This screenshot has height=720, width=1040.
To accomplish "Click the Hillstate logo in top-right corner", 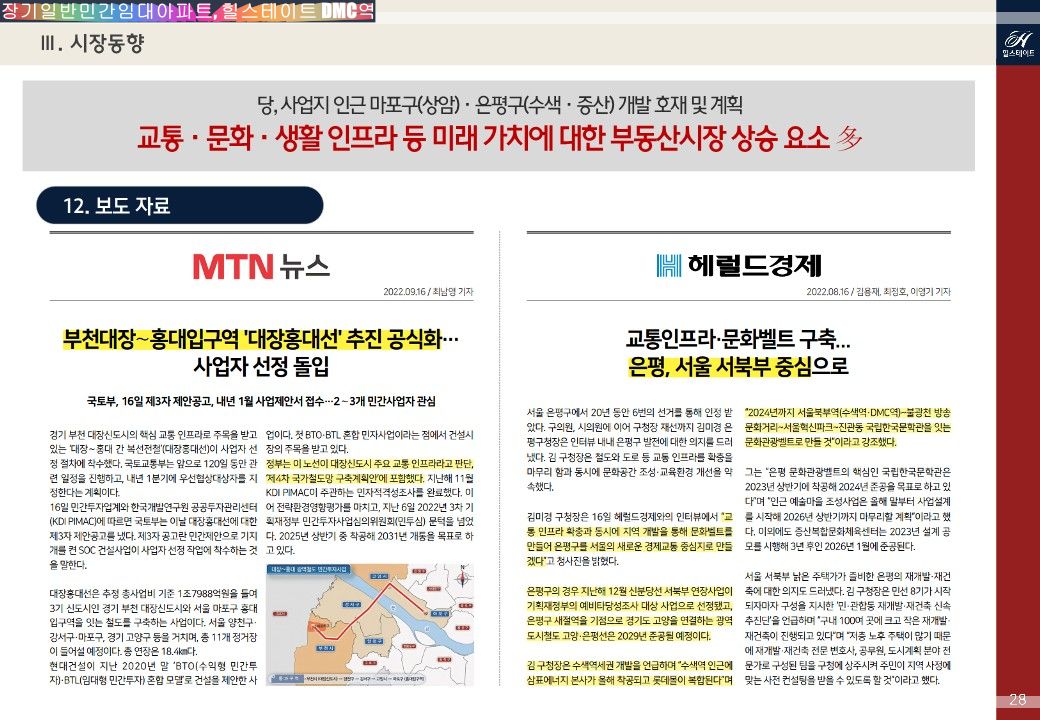I will 1017,45.
